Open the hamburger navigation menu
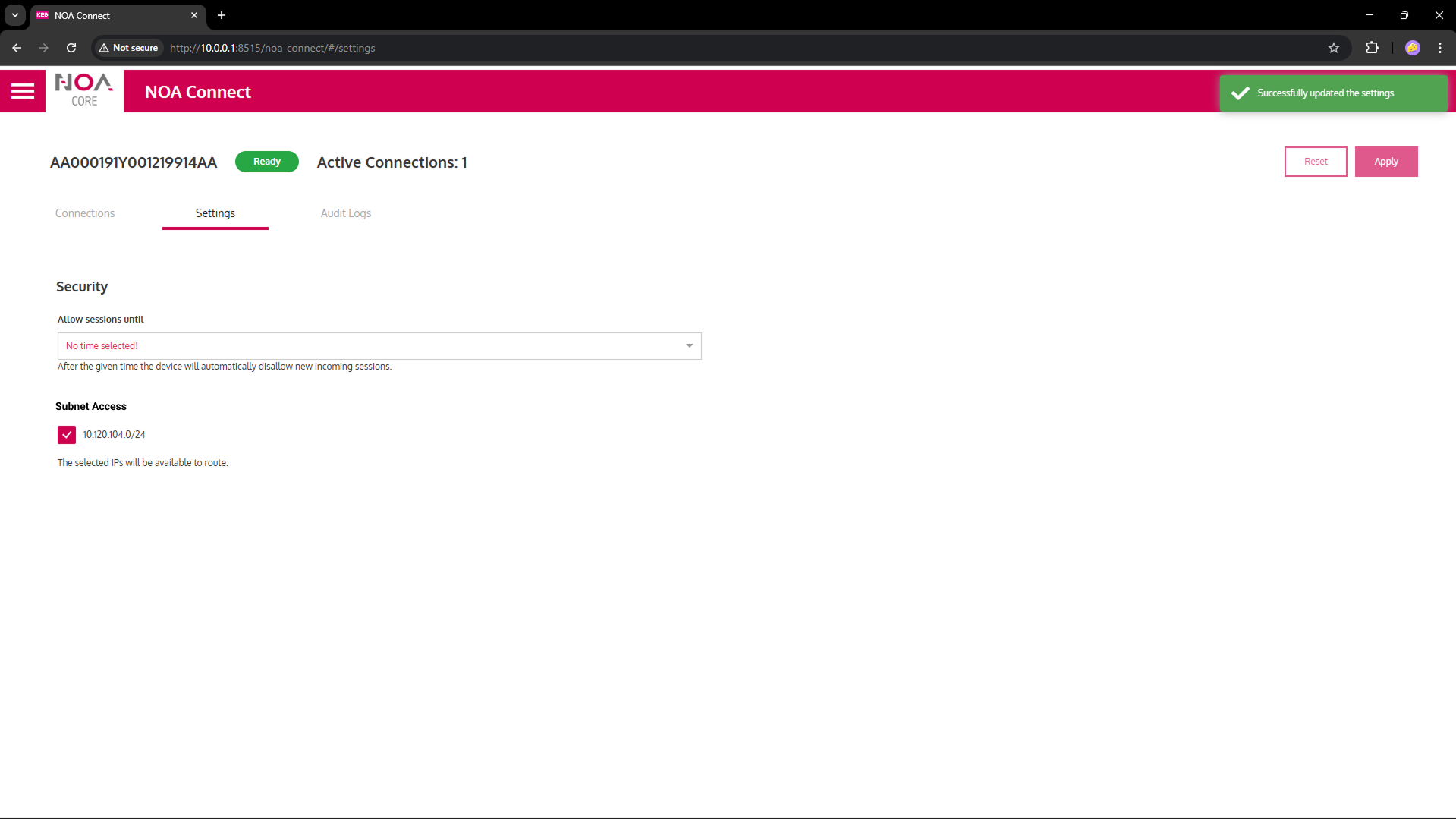This screenshot has width=1456, height=819. (x=23, y=92)
